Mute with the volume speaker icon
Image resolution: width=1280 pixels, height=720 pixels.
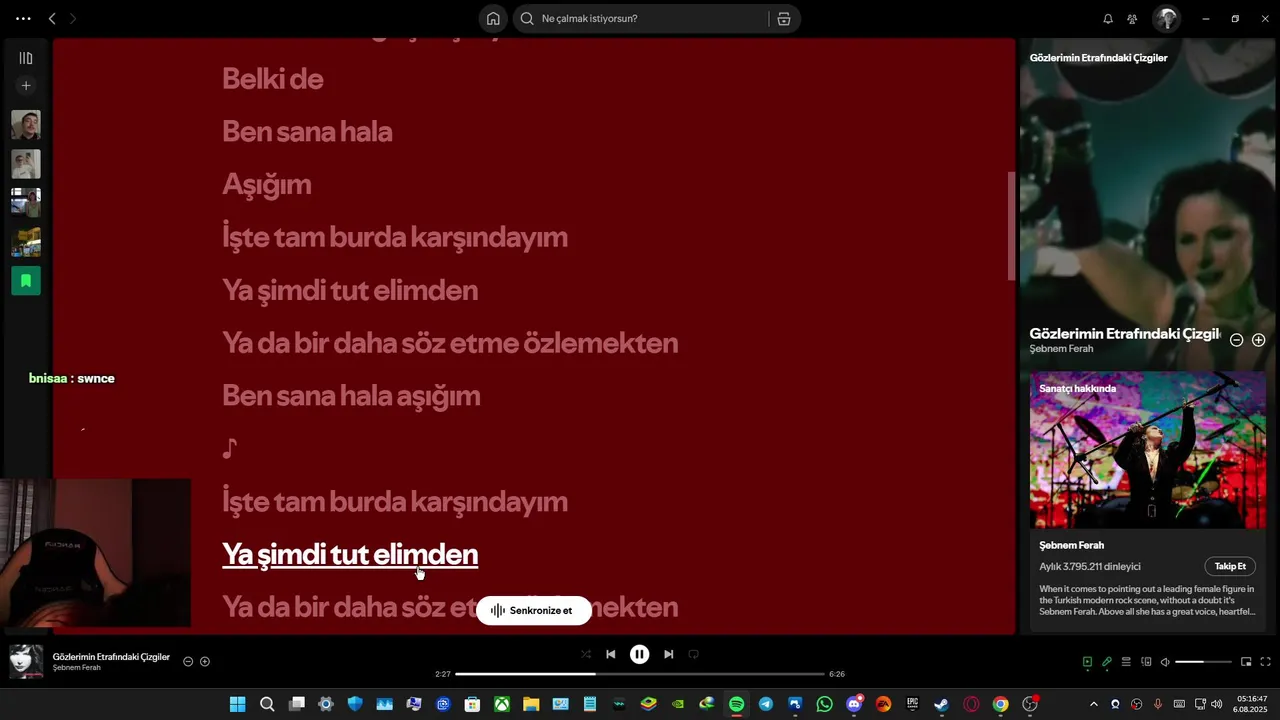[1165, 662]
